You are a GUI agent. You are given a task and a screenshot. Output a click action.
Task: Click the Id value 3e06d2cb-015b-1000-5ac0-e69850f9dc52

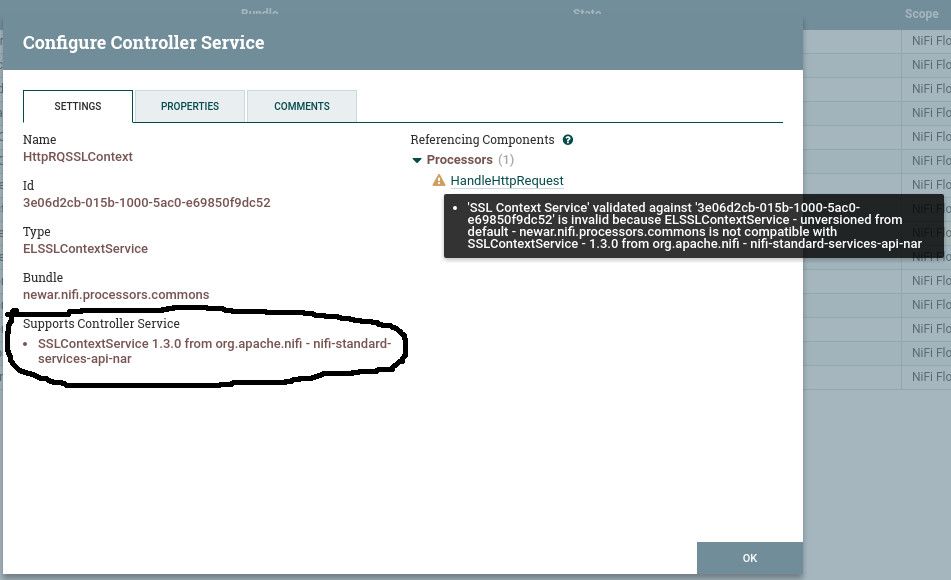point(147,203)
